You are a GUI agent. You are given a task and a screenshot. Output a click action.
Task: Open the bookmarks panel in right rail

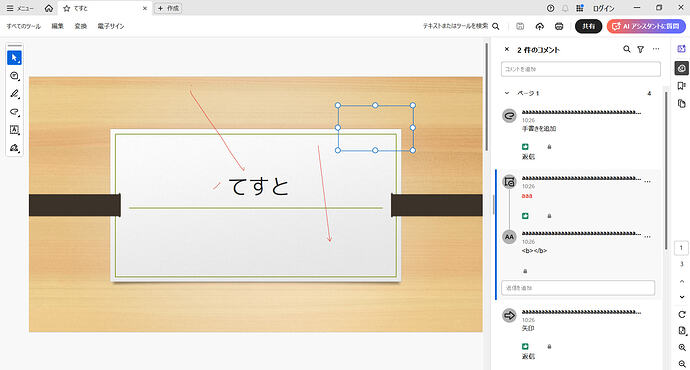(x=682, y=86)
